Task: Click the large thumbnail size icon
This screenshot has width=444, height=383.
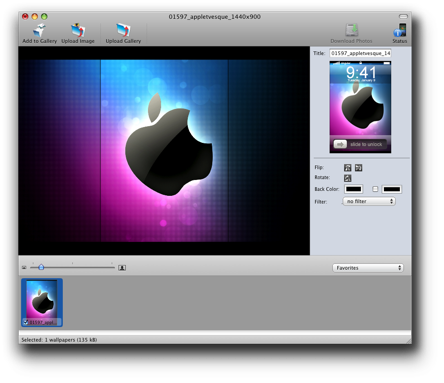Action: (x=122, y=268)
